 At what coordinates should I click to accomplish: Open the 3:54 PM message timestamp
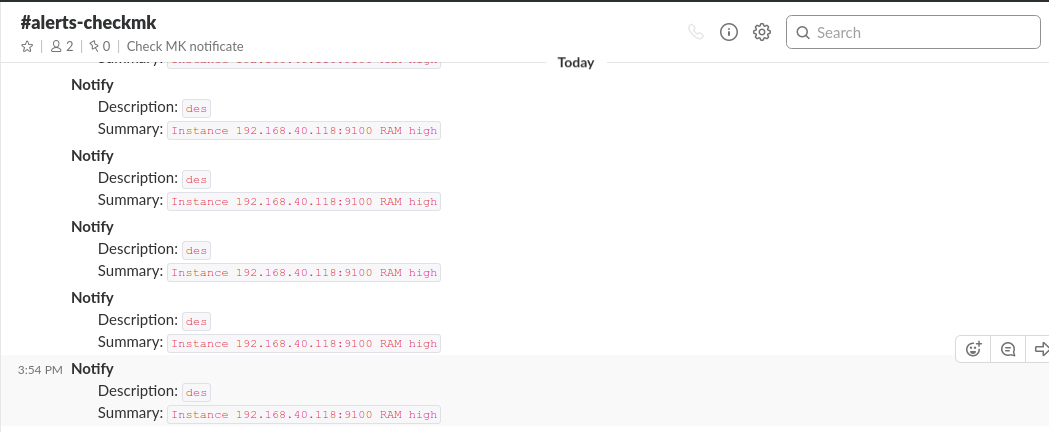[x=40, y=369]
